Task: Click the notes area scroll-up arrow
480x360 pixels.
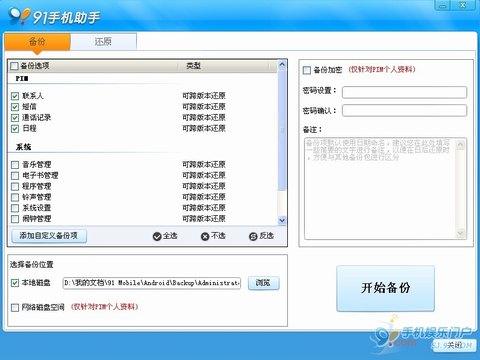Action: (x=460, y=145)
